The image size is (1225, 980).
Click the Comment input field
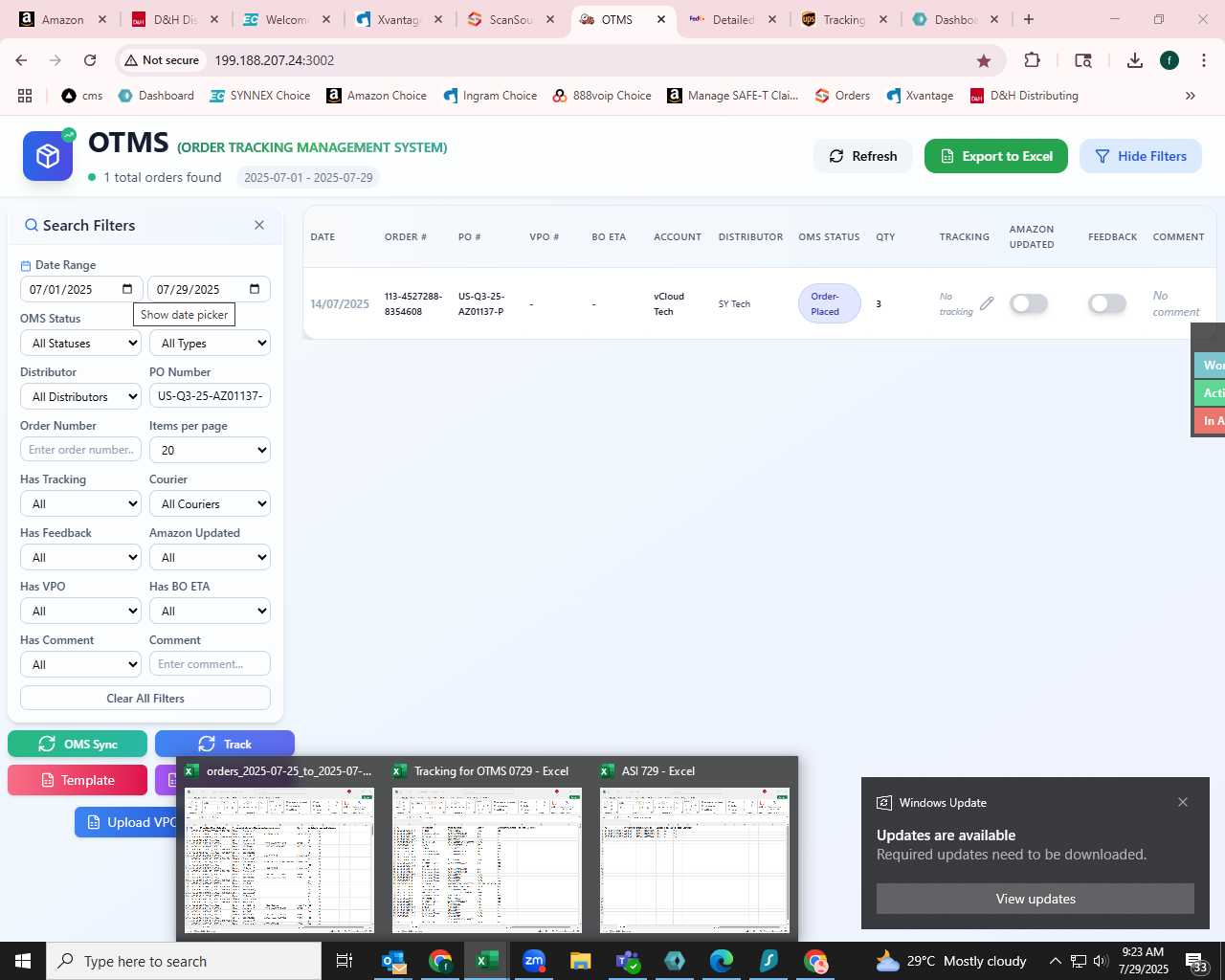click(x=210, y=663)
